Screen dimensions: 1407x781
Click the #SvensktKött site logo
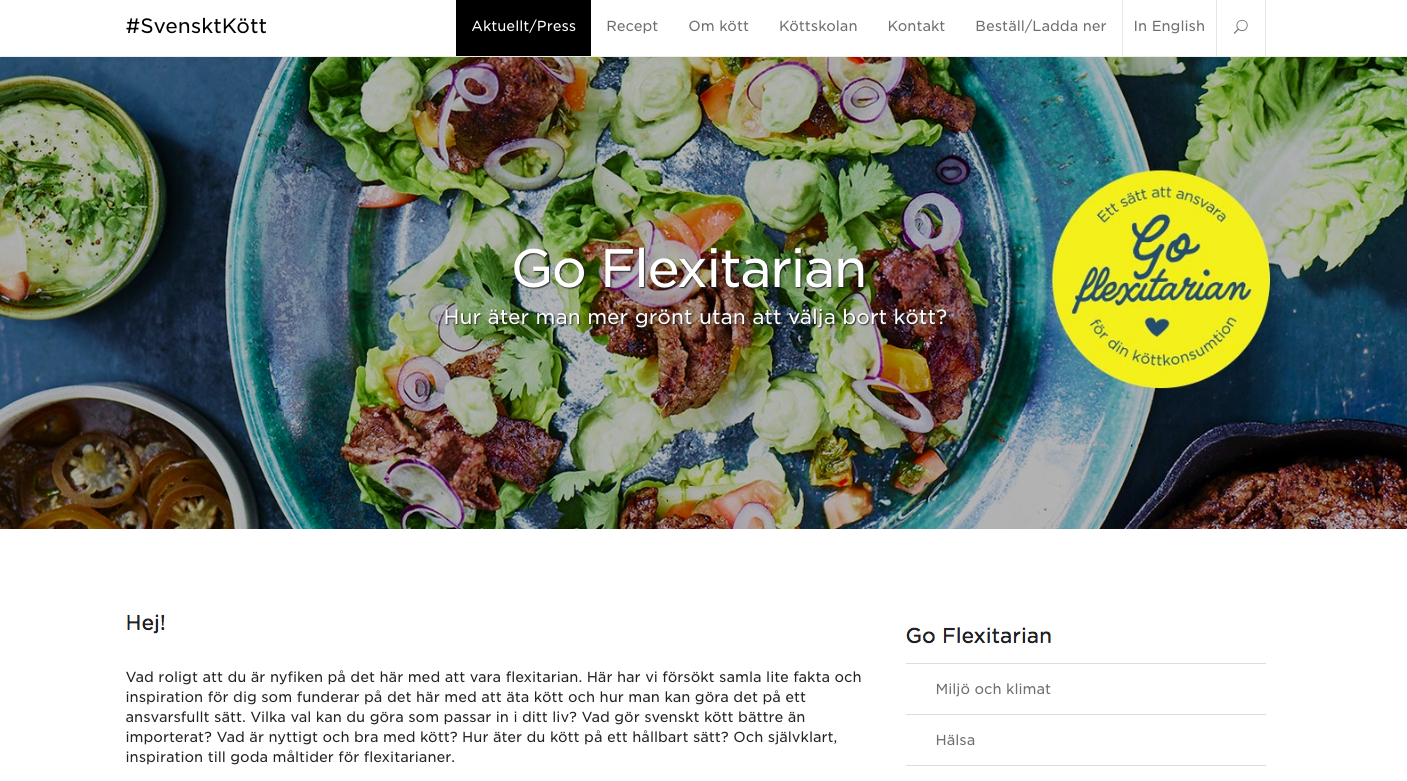(196, 26)
